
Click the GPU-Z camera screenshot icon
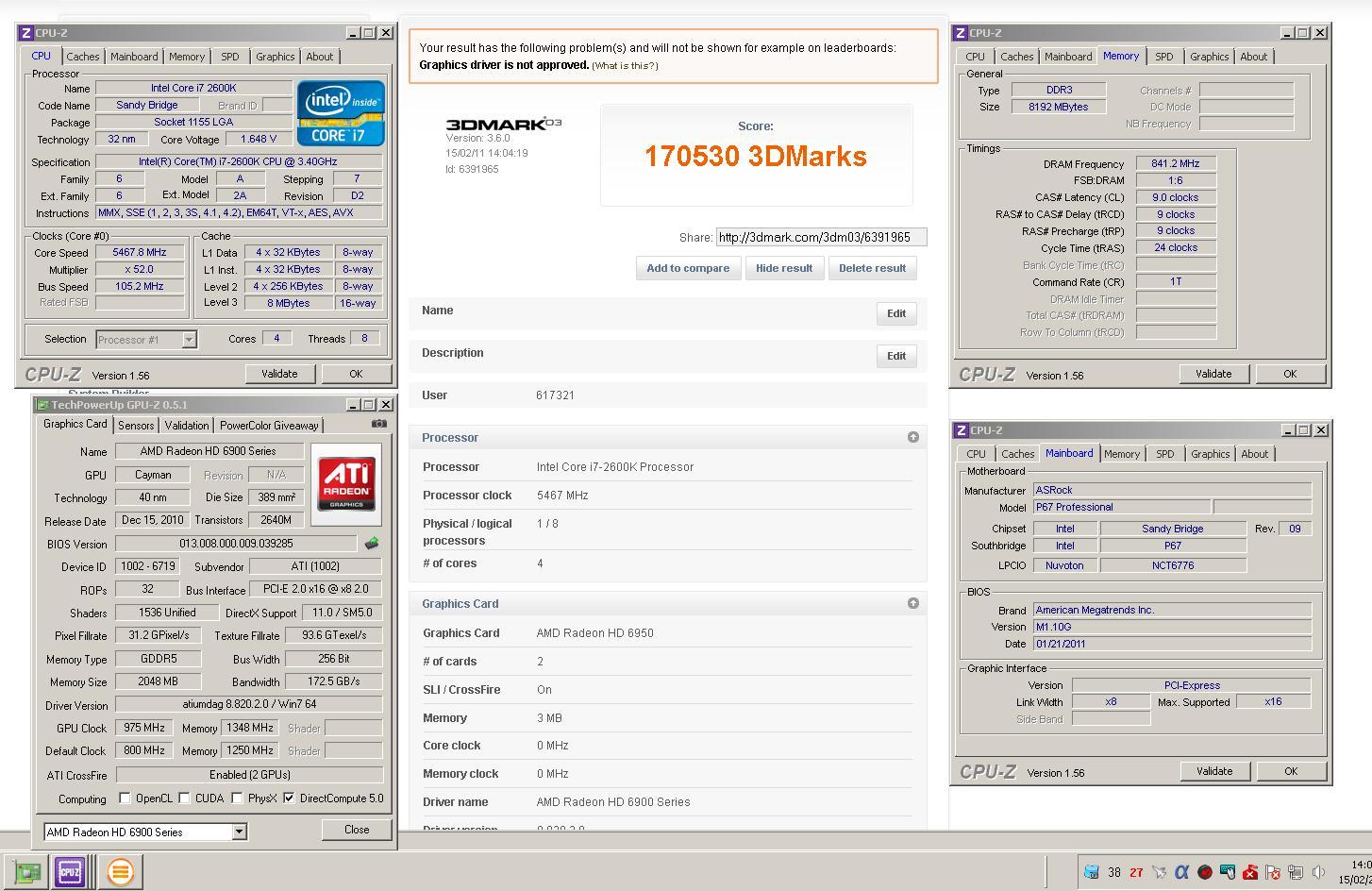point(379,424)
